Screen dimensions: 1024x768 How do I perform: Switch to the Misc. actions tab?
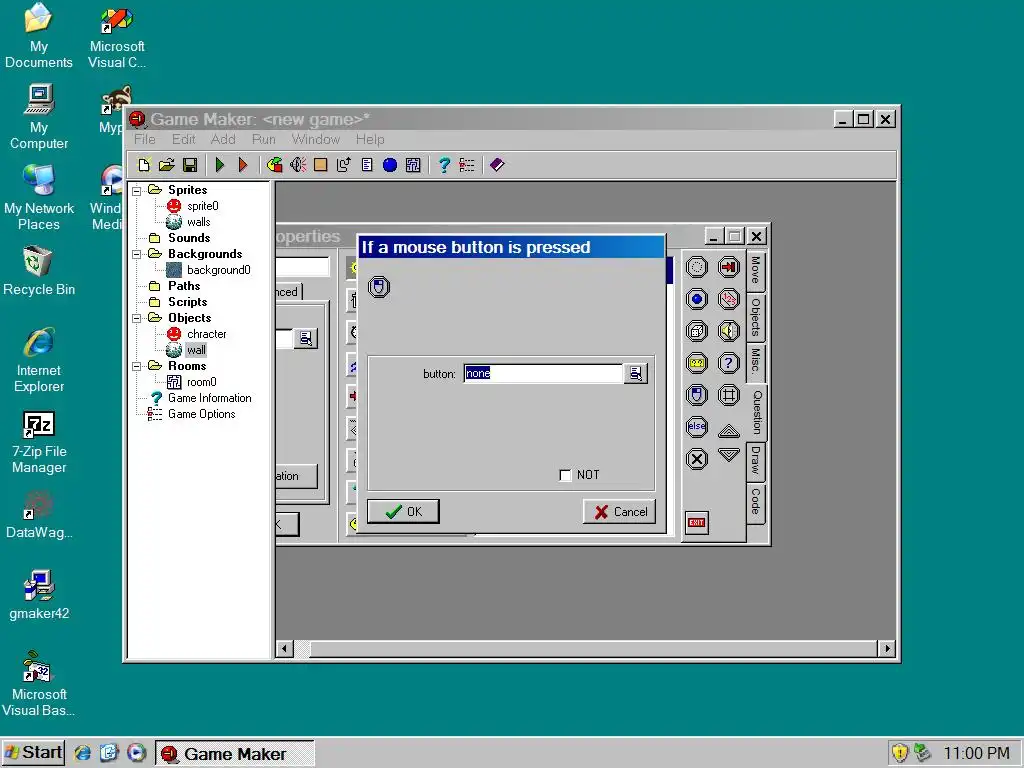tap(756, 360)
